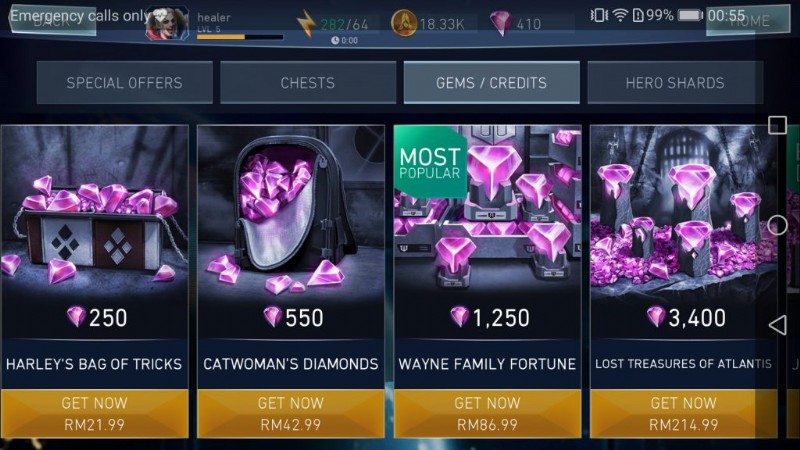Screen dimensions: 800x450
Task: Tap the healer player avatar portrait
Action: [167, 23]
